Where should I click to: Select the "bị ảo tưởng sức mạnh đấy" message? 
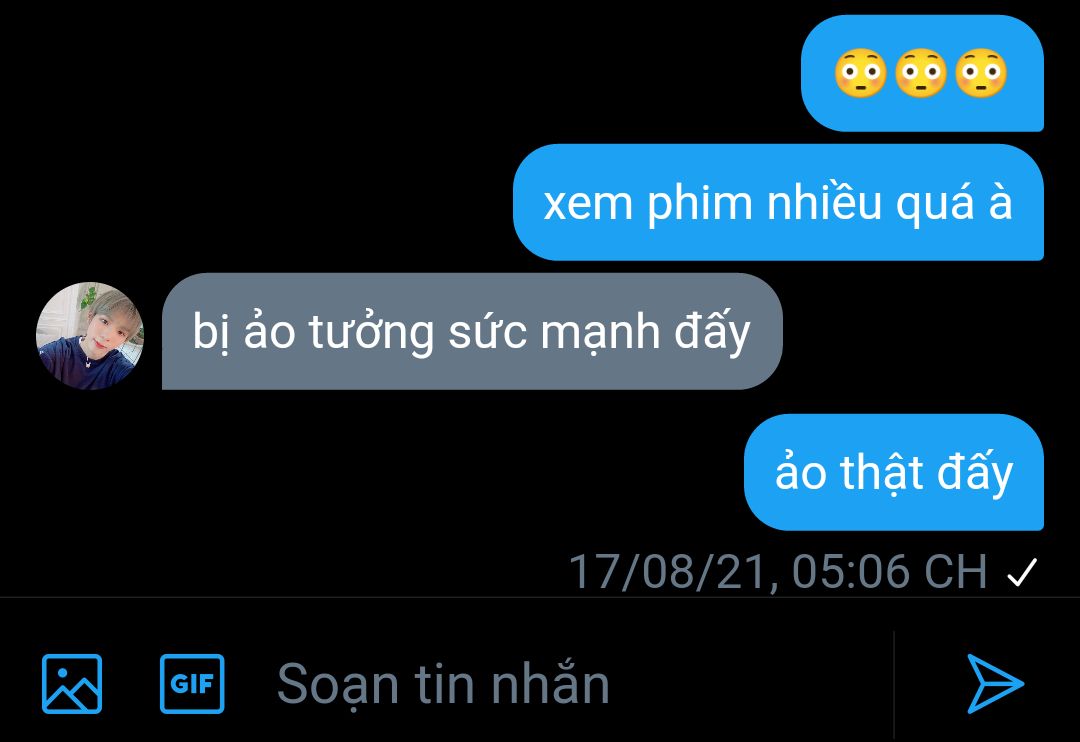pos(472,331)
